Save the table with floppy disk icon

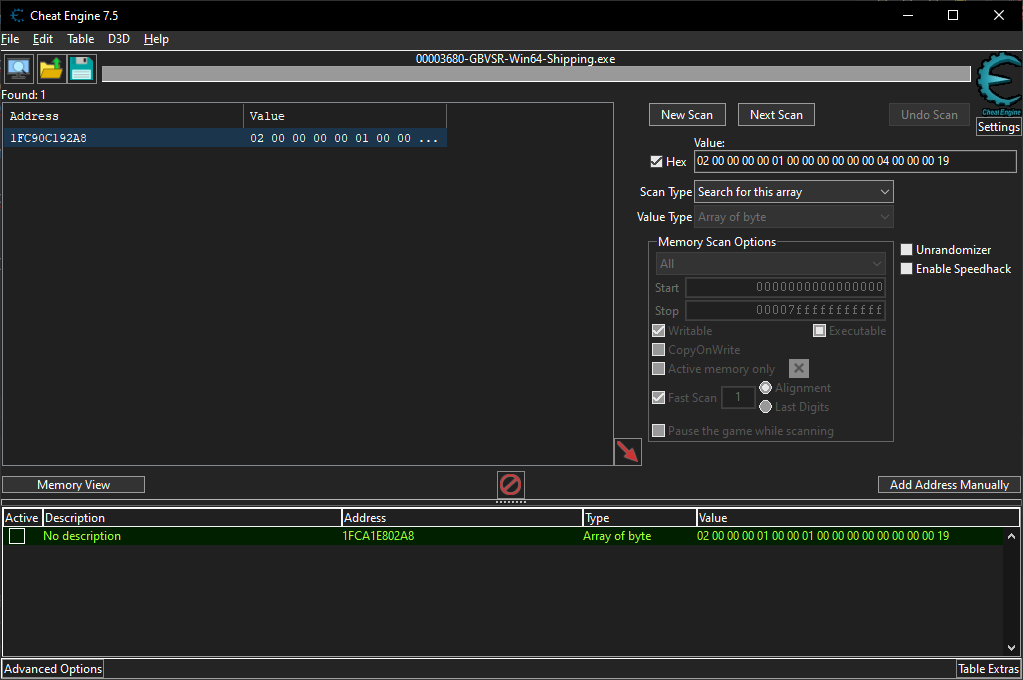pos(82,69)
